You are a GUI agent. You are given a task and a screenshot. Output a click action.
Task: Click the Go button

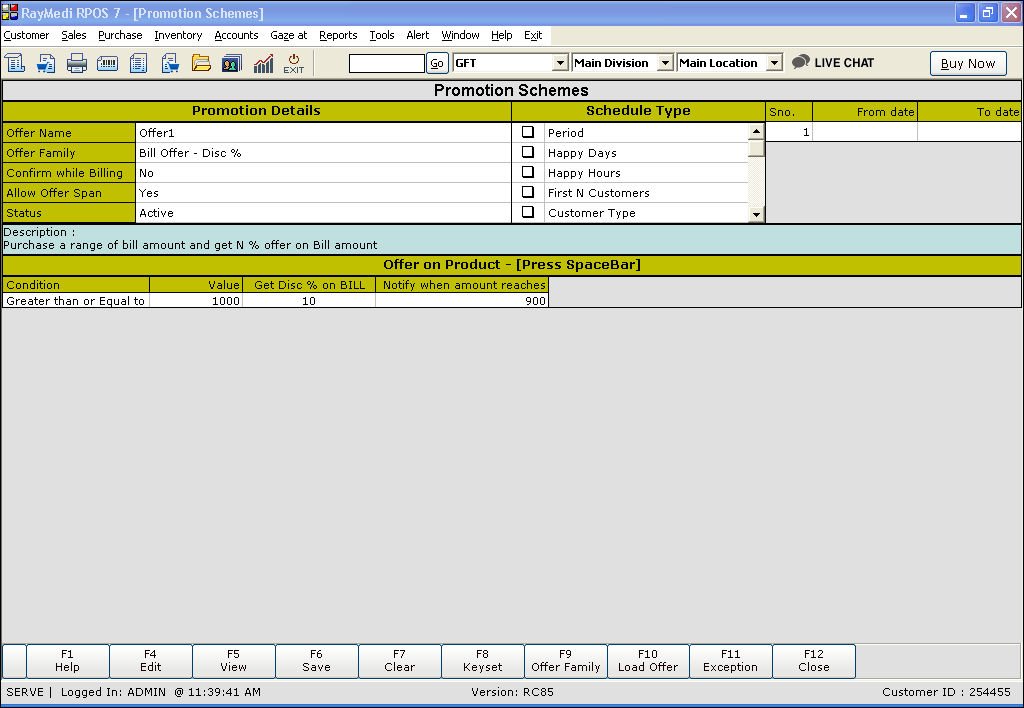[437, 63]
